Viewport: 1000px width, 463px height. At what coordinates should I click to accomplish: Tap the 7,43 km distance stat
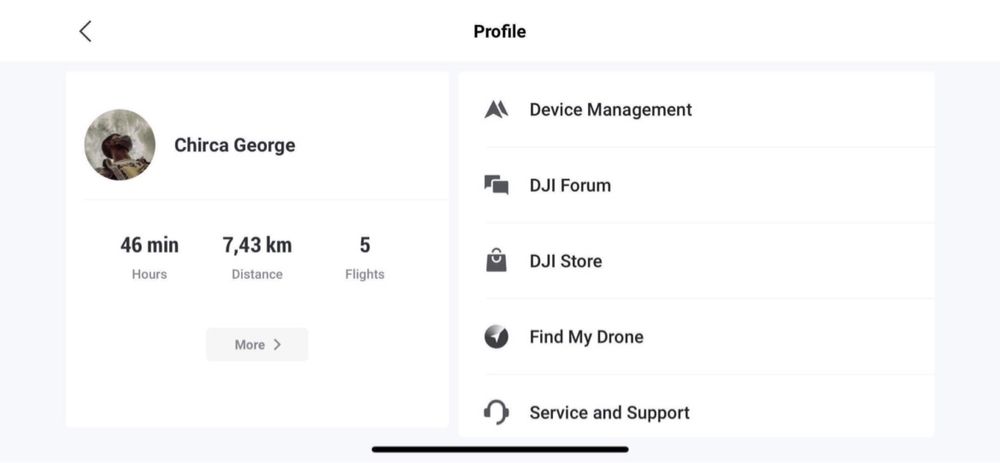click(x=257, y=246)
